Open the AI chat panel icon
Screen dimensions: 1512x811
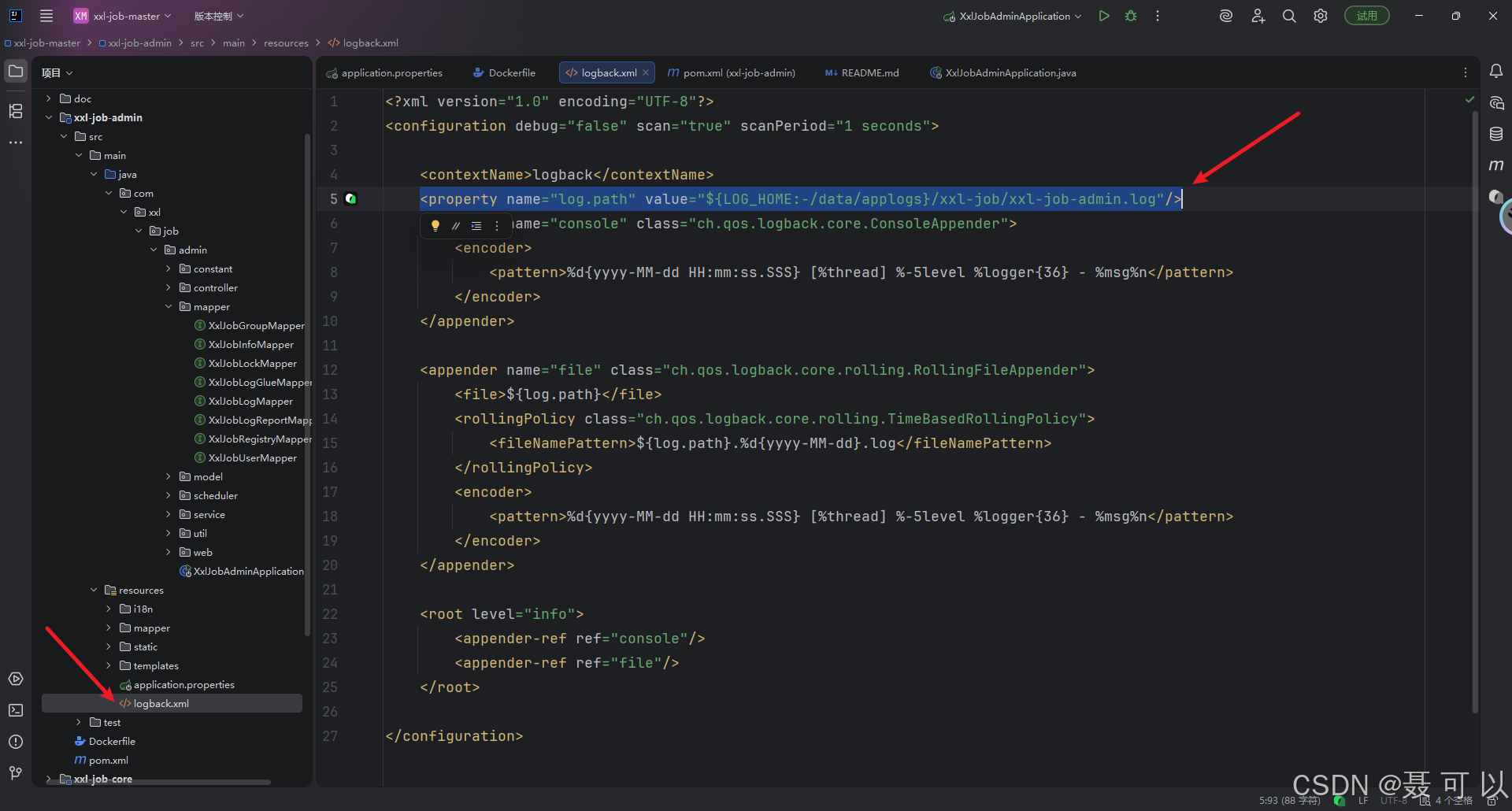click(1496, 103)
